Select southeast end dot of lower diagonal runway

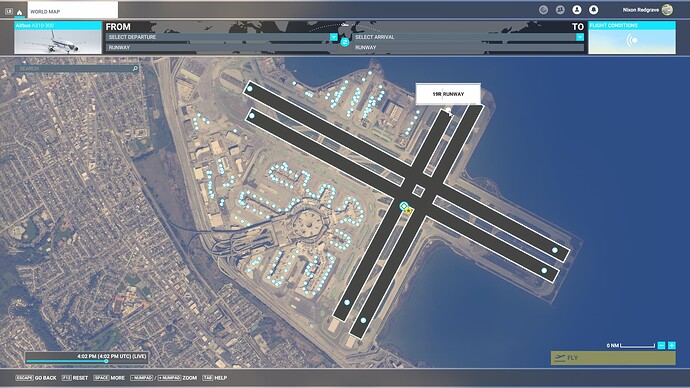[544, 271]
